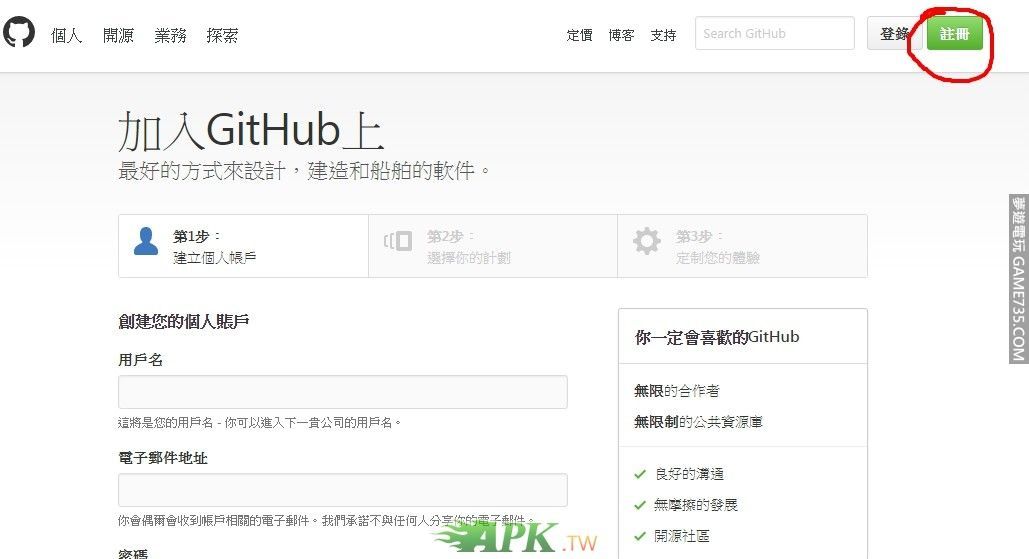
Task: Click into the 電子郵件地址 email field
Action: coord(343,490)
